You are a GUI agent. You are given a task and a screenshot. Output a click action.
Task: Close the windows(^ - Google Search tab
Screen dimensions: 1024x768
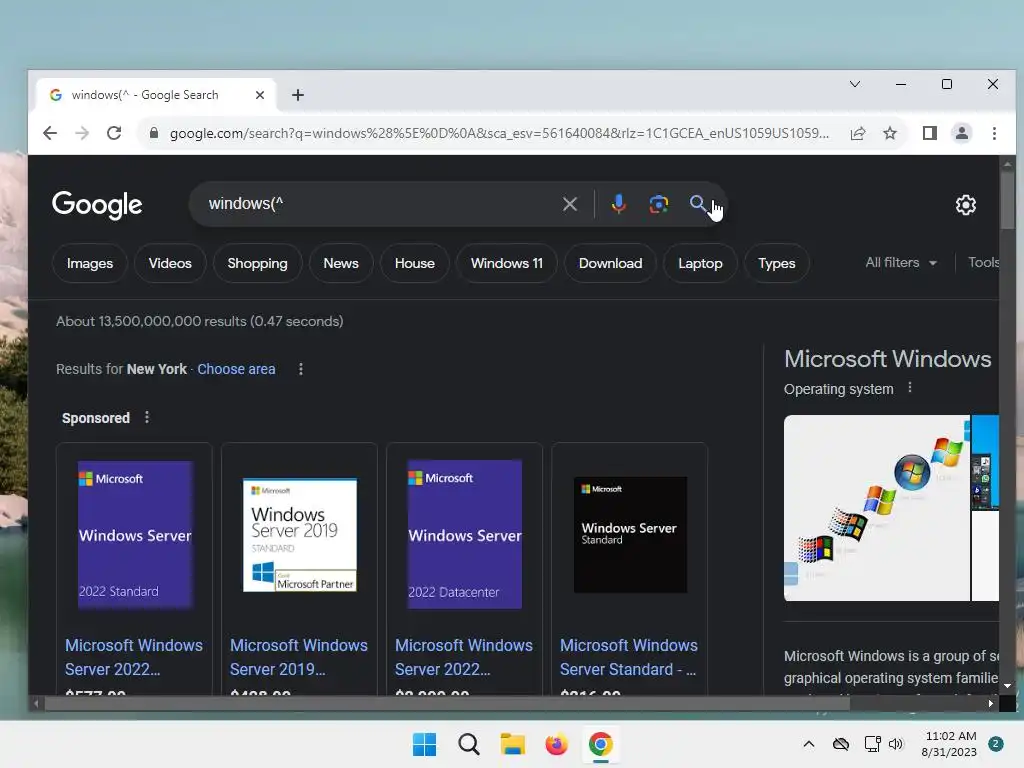pyautogui.click(x=260, y=95)
